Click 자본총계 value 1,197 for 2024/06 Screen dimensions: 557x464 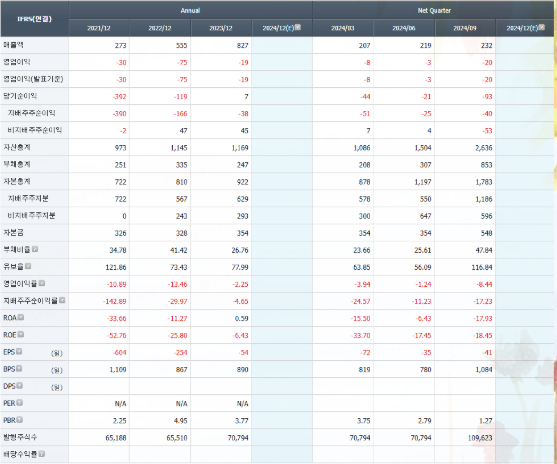(423, 182)
